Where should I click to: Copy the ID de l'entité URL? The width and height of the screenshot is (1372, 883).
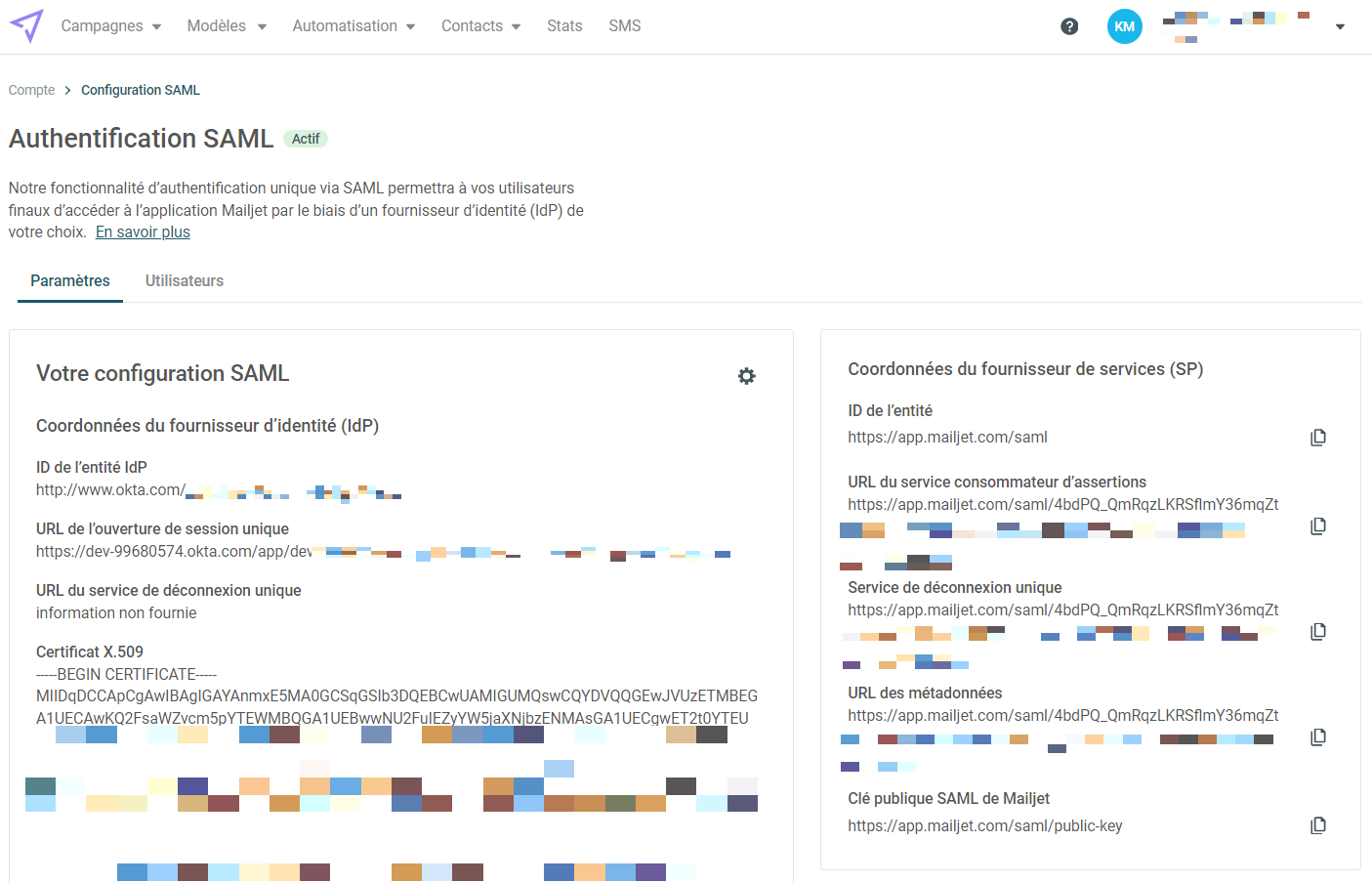click(x=1318, y=438)
